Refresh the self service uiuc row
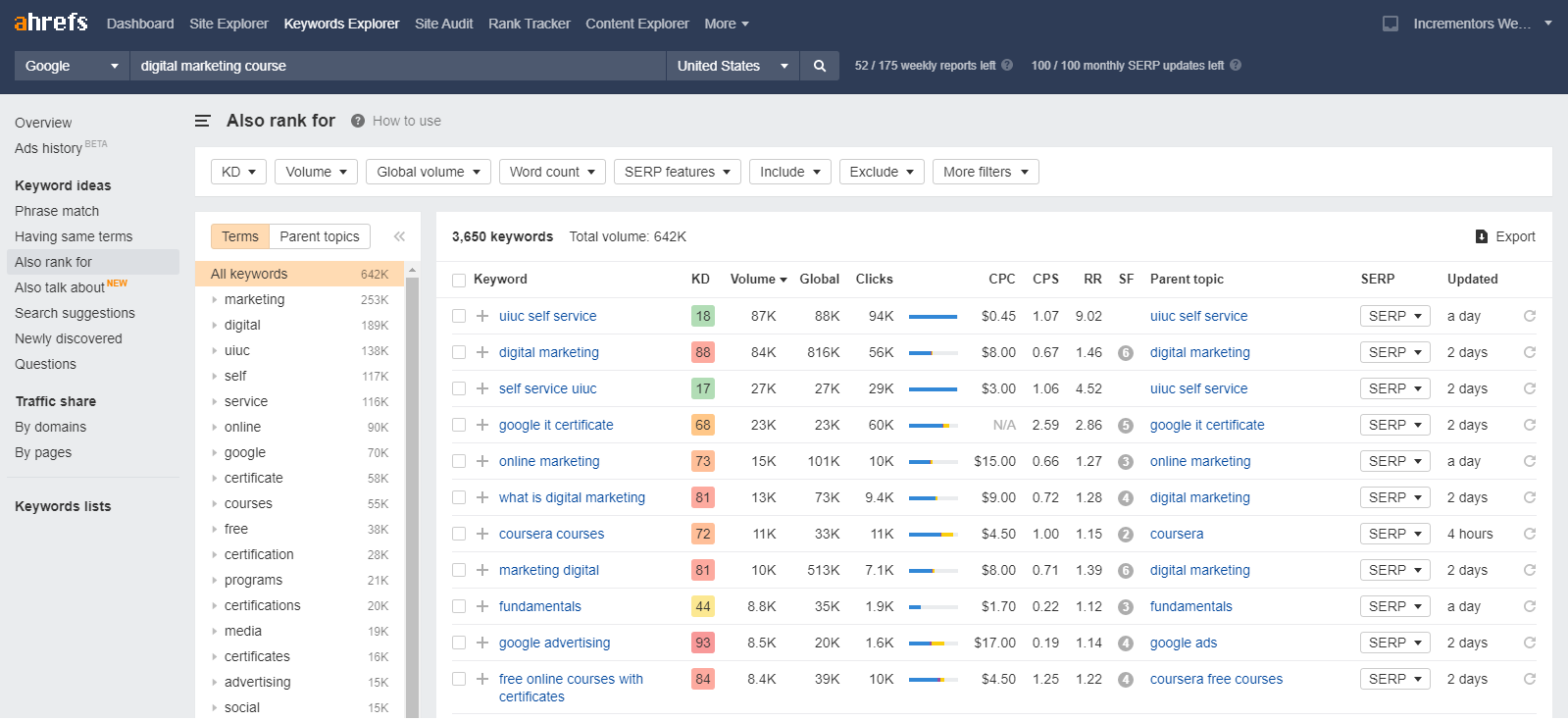This screenshot has width=1568, height=721. (1530, 388)
